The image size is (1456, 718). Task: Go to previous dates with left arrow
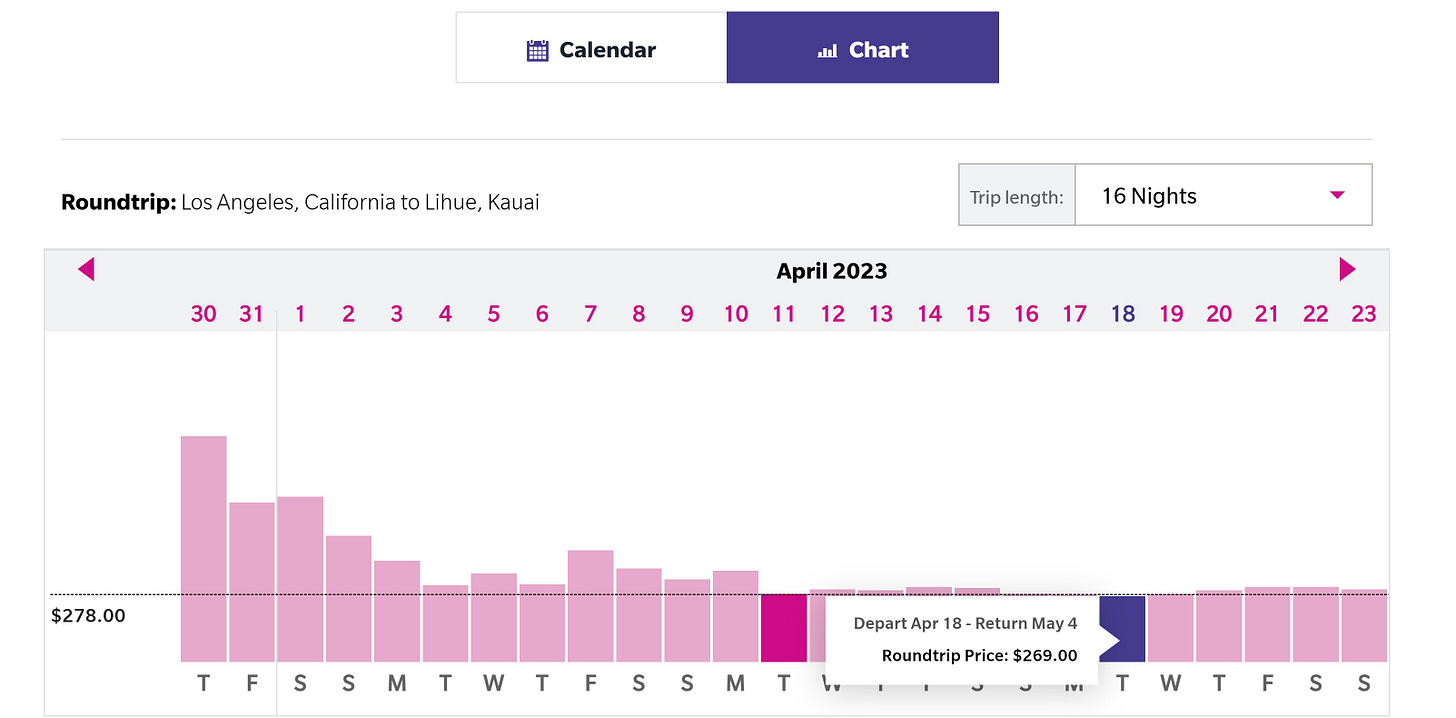tap(86, 269)
